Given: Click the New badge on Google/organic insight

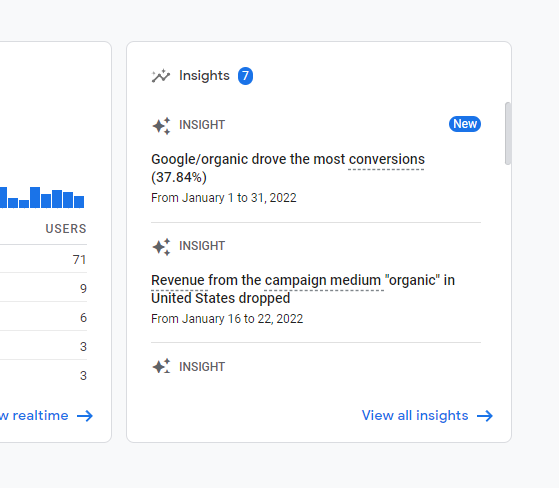Looking at the screenshot, I should [x=465, y=124].
